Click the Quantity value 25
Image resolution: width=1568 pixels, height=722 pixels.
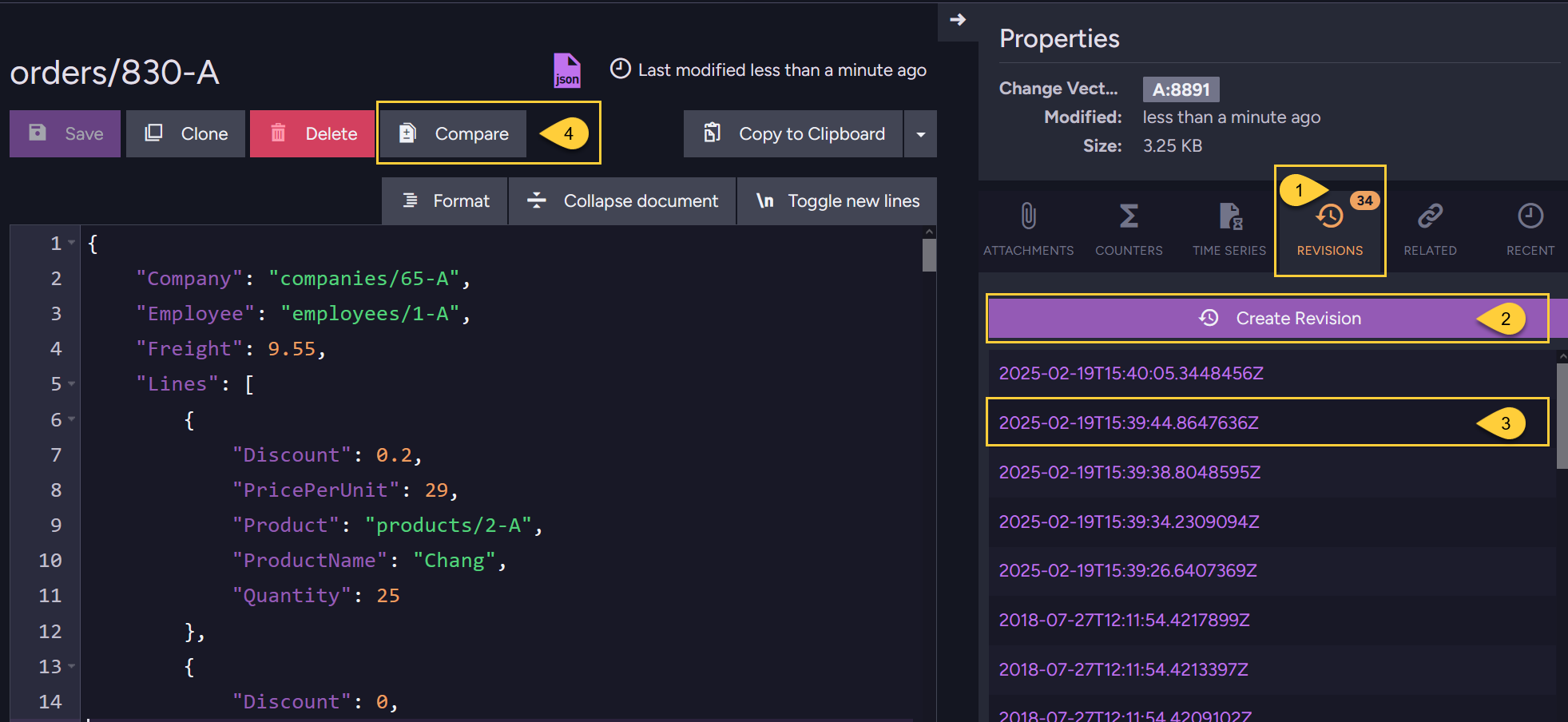[388, 595]
